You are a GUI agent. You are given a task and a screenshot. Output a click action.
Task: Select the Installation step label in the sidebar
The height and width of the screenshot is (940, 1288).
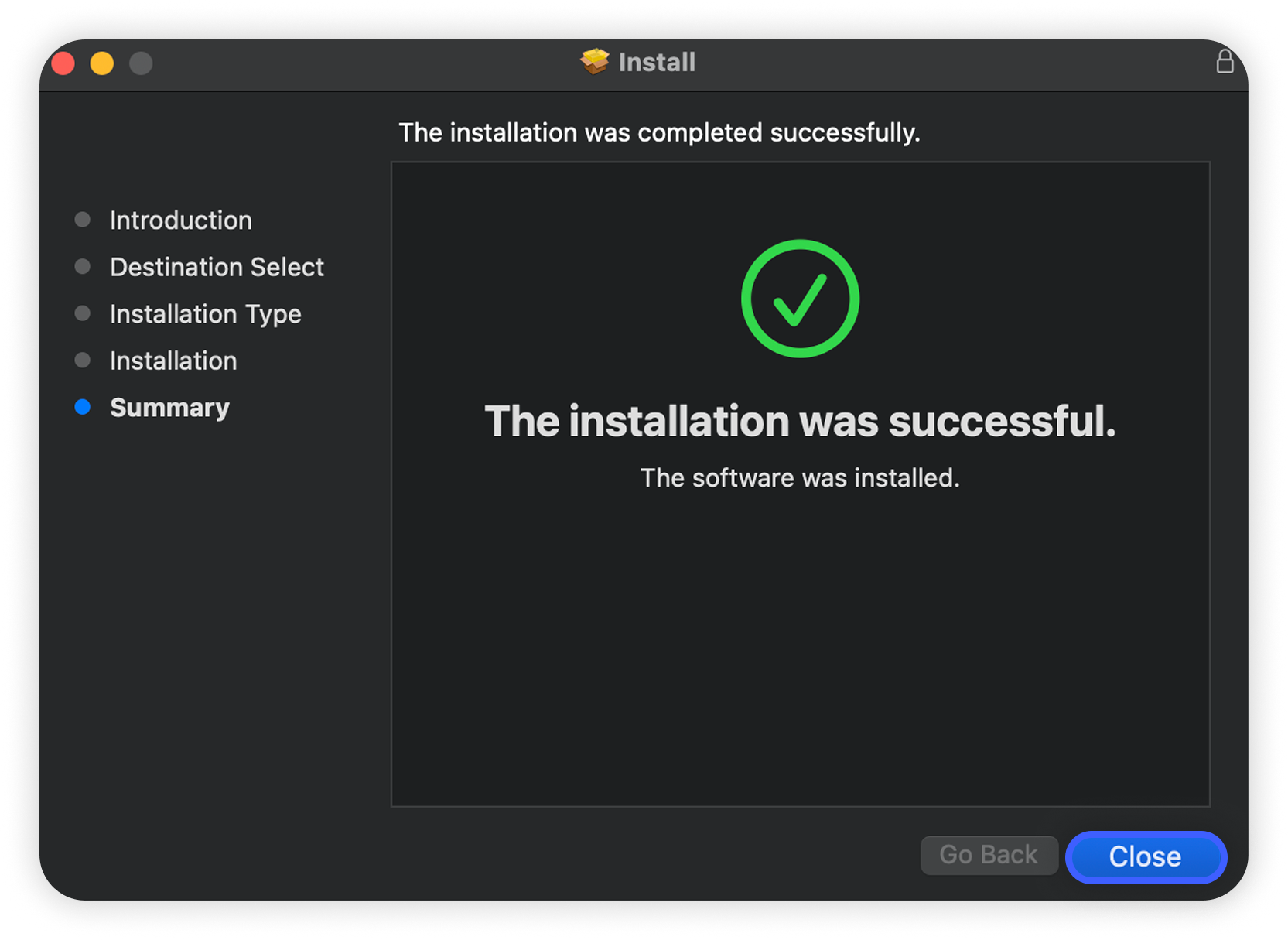tap(173, 361)
